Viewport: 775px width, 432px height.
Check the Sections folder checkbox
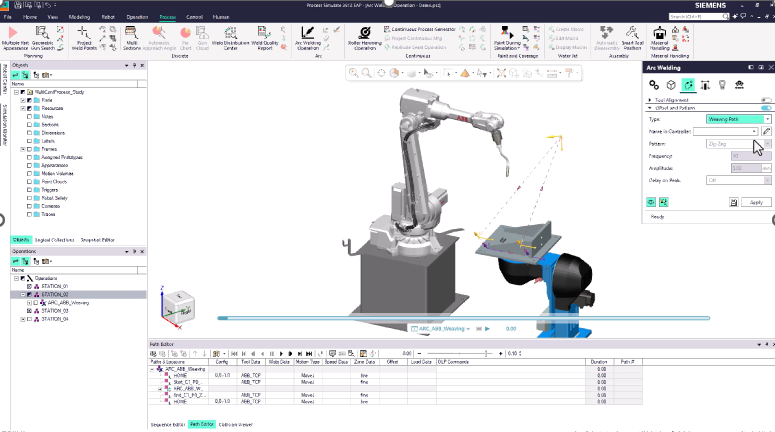29,125
